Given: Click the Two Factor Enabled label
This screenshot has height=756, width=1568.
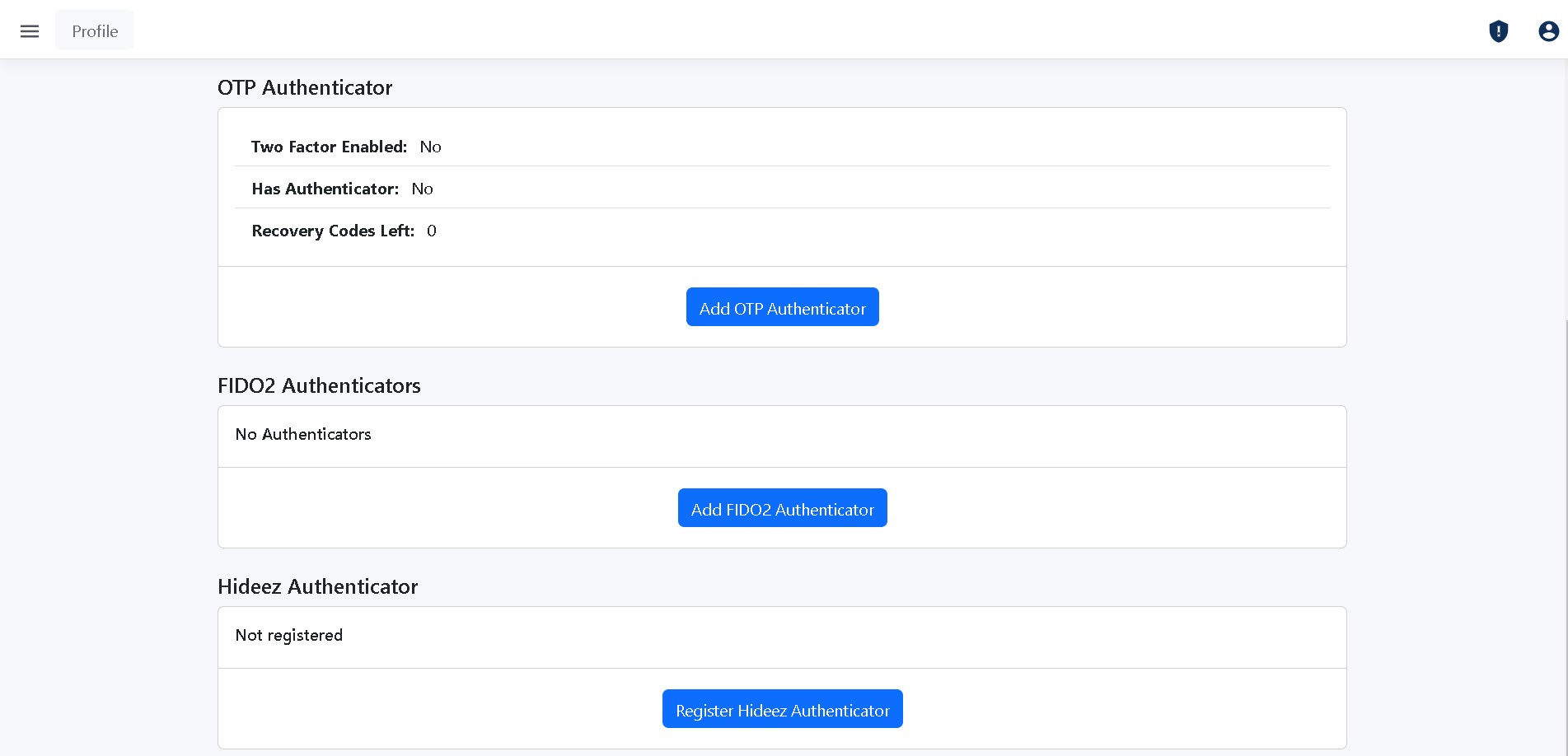Looking at the screenshot, I should click(x=329, y=147).
